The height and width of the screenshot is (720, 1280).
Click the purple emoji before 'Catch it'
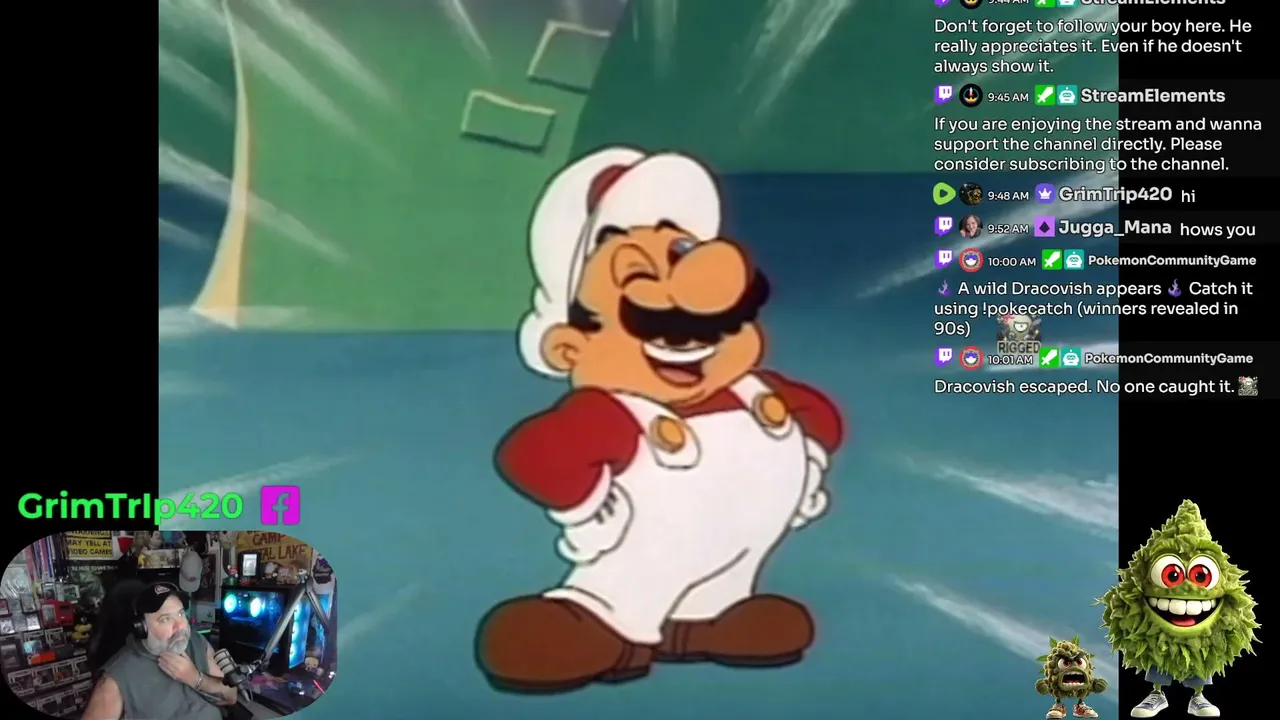tap(1175, 288)
